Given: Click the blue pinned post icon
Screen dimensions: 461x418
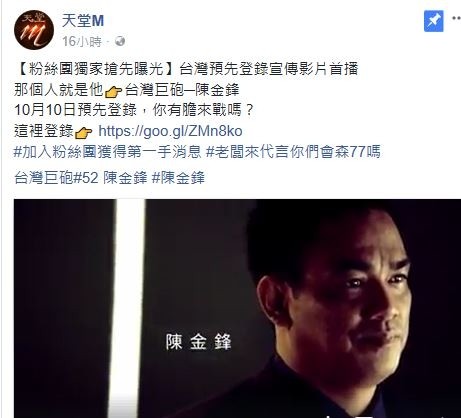Looking at the screenshot, I should point(434,21).
